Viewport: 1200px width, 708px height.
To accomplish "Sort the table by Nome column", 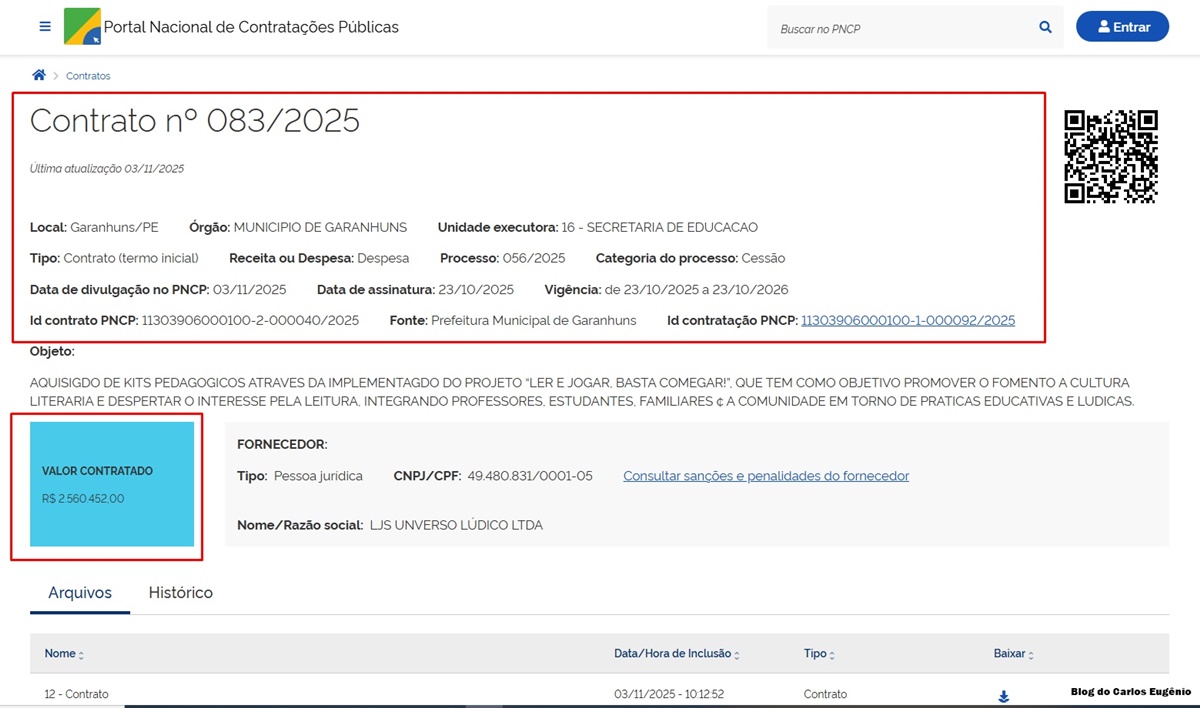I will point(64,654).
